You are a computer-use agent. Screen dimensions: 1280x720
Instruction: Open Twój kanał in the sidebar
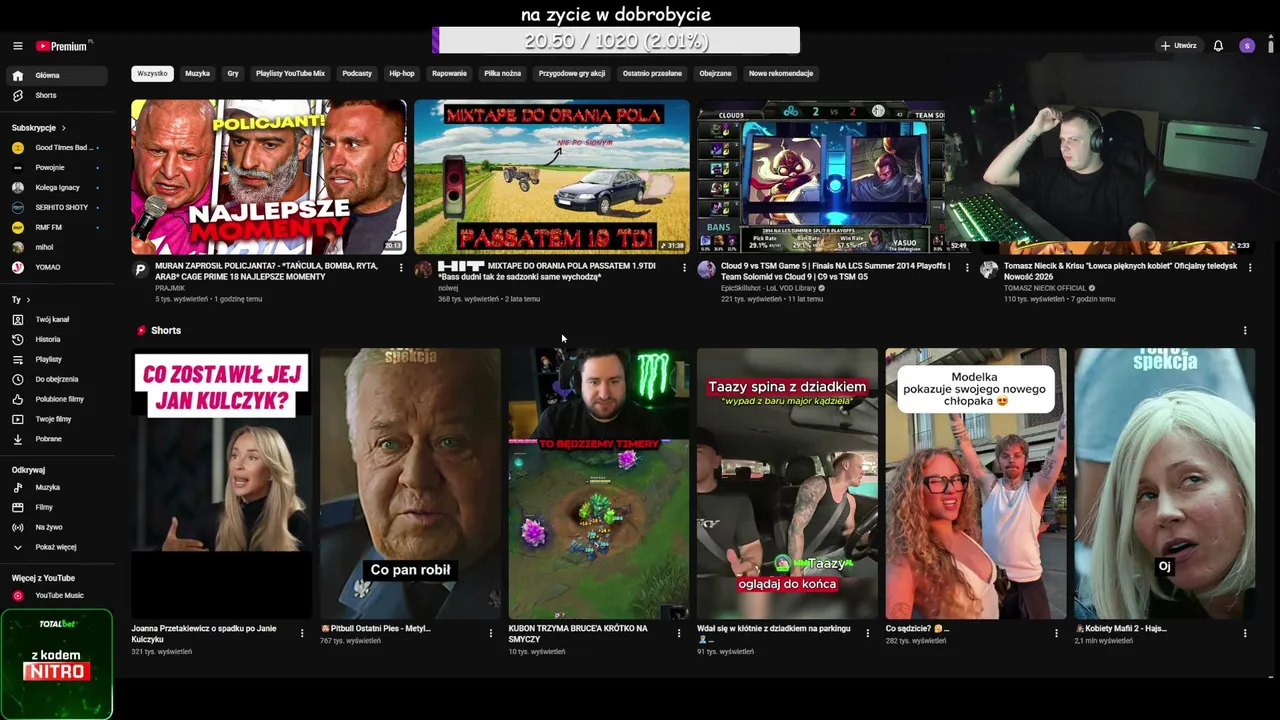click(x=56, y=319)
